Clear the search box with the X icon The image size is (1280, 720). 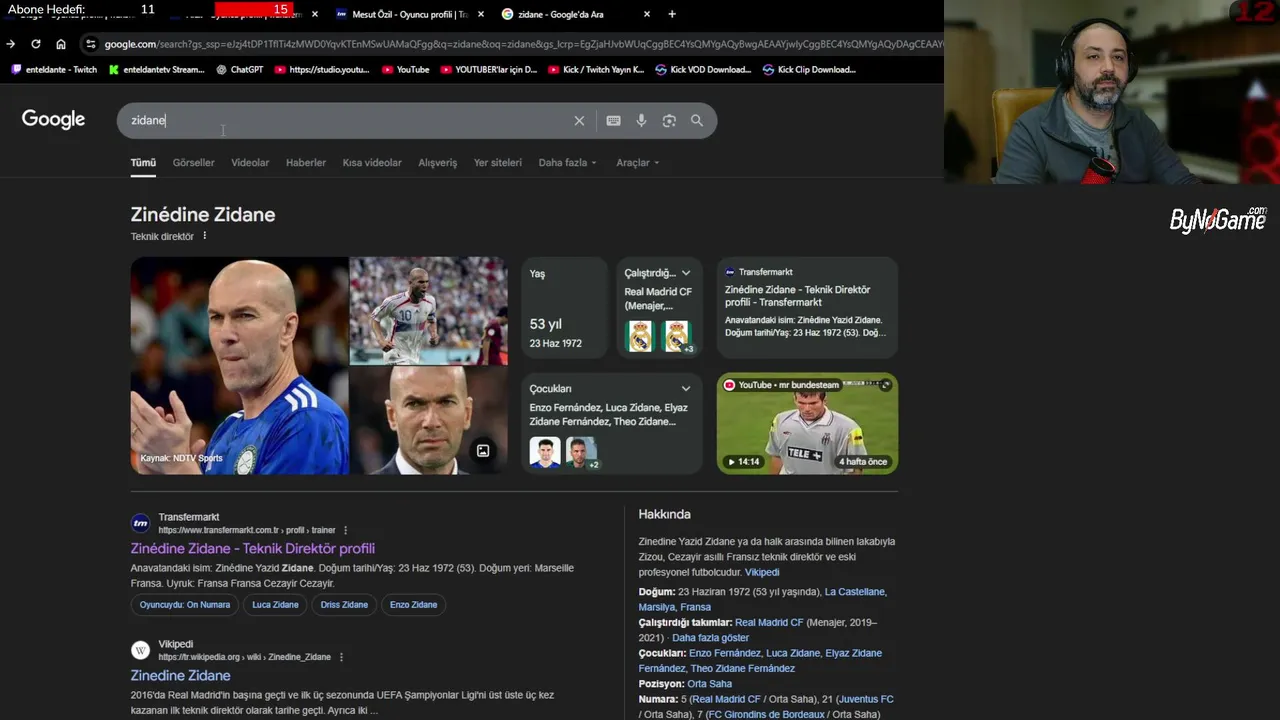coord(579,121)
